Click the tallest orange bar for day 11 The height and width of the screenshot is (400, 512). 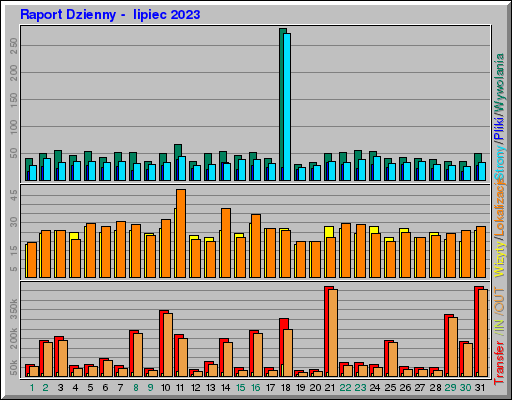click(181, 233)
